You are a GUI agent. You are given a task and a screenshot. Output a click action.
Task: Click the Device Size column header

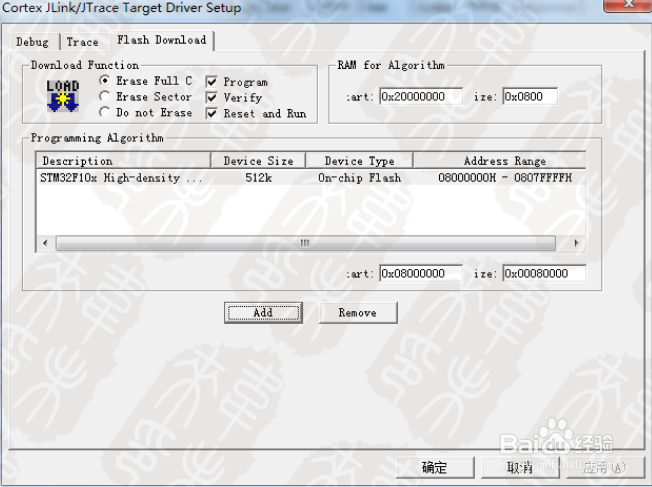point(258,161)
